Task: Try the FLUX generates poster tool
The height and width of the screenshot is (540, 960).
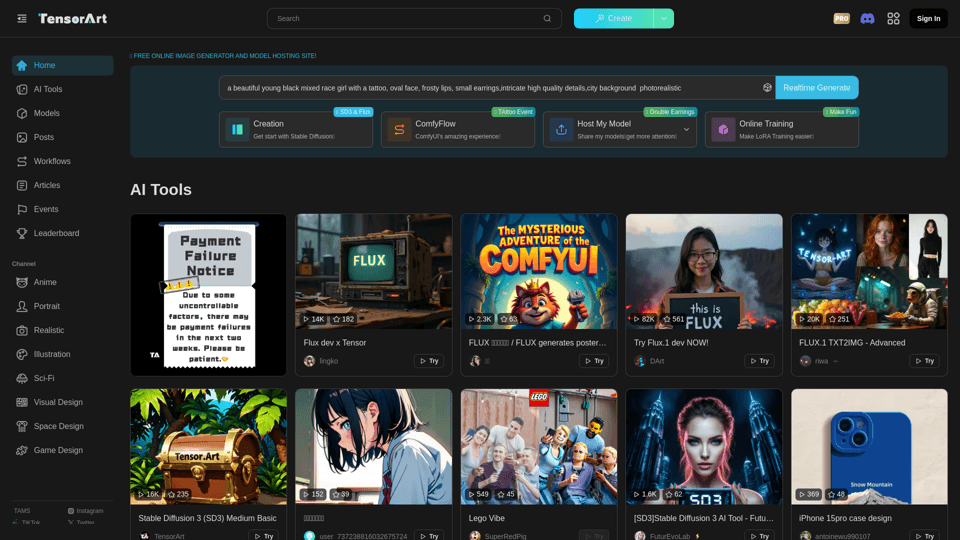Action: coord(594,361)
